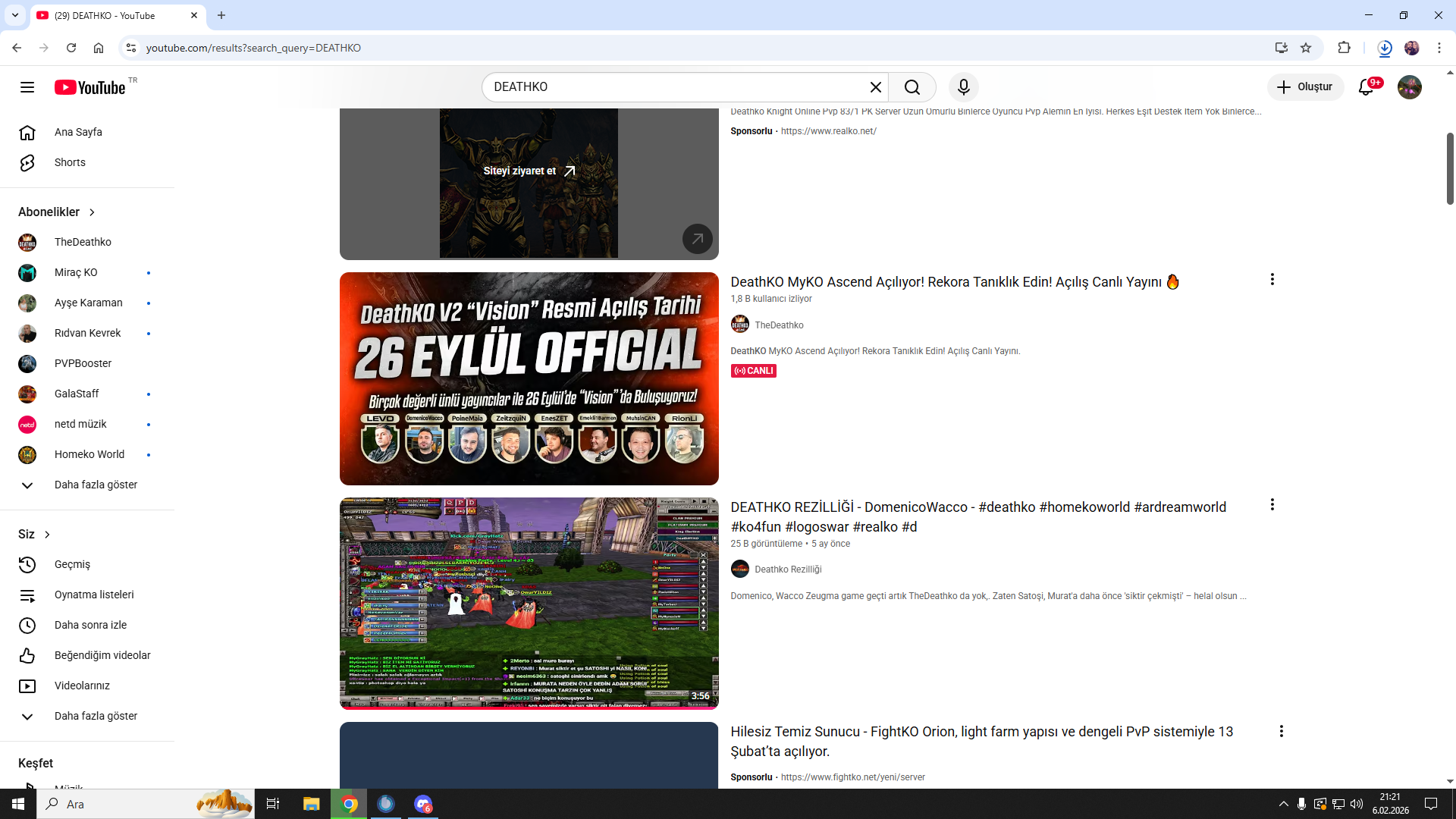Open the ad's external link arrow icon
The height and width of the screenshot is (819, 1456).
tap(698, 239)
